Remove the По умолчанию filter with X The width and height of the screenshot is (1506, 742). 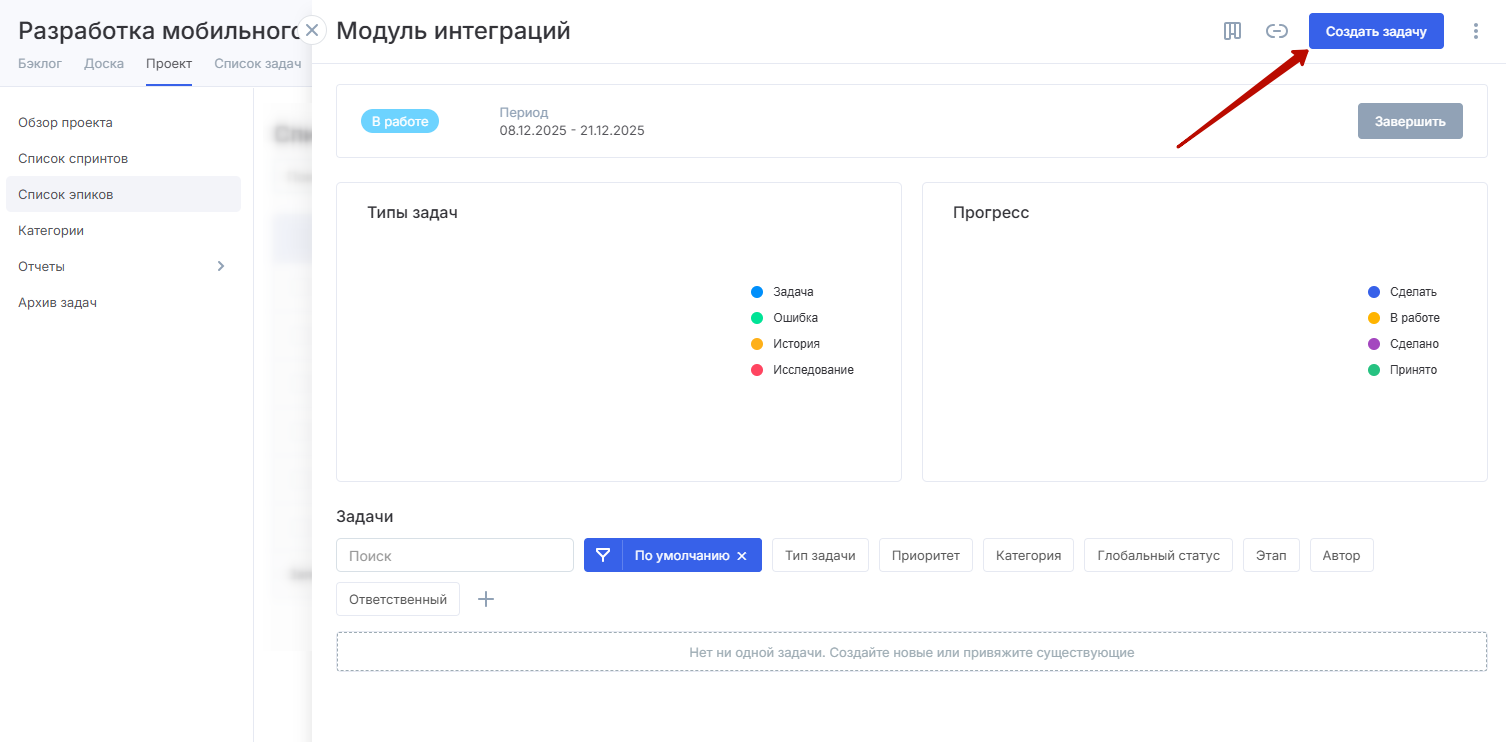tap(742, 556)
